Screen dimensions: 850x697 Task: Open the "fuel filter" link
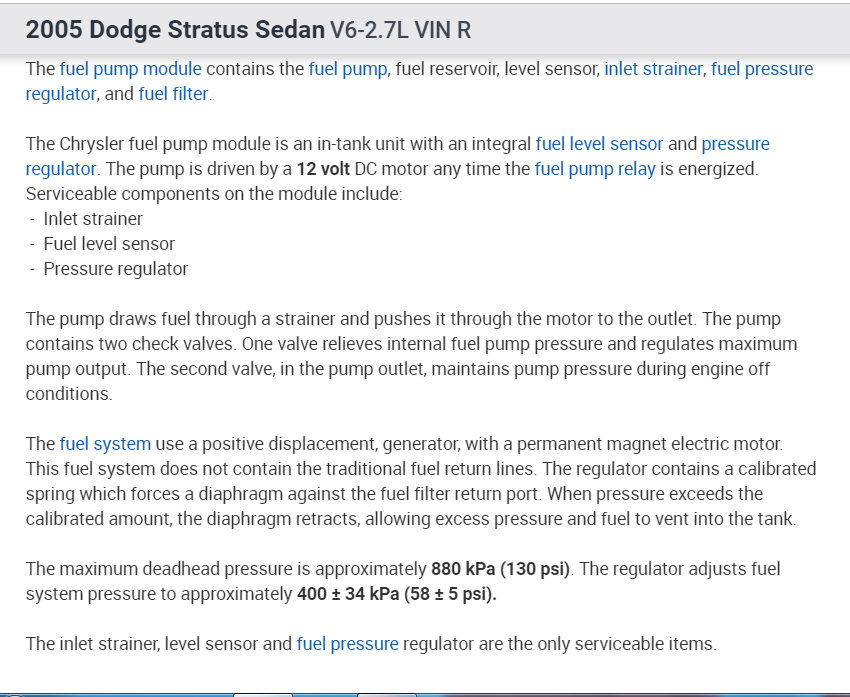click(174, 94)
